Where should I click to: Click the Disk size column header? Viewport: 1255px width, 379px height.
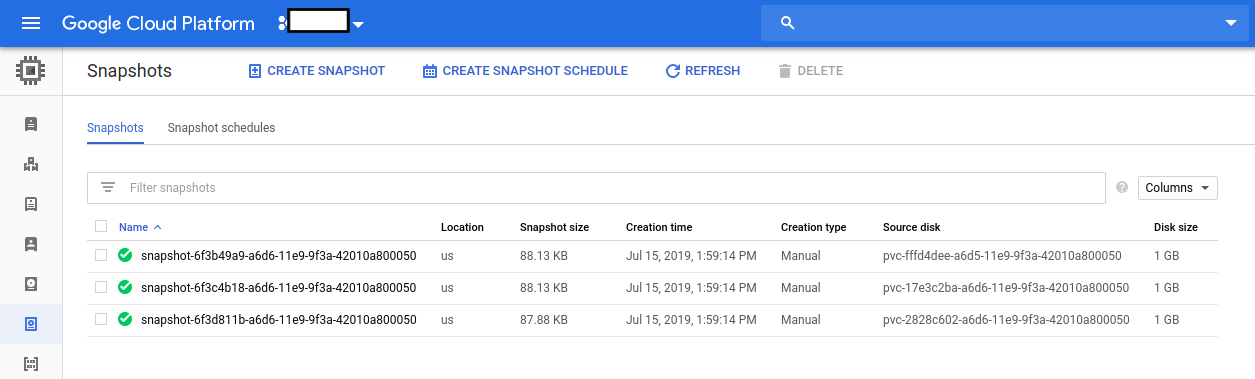(x=1175, y=227)
